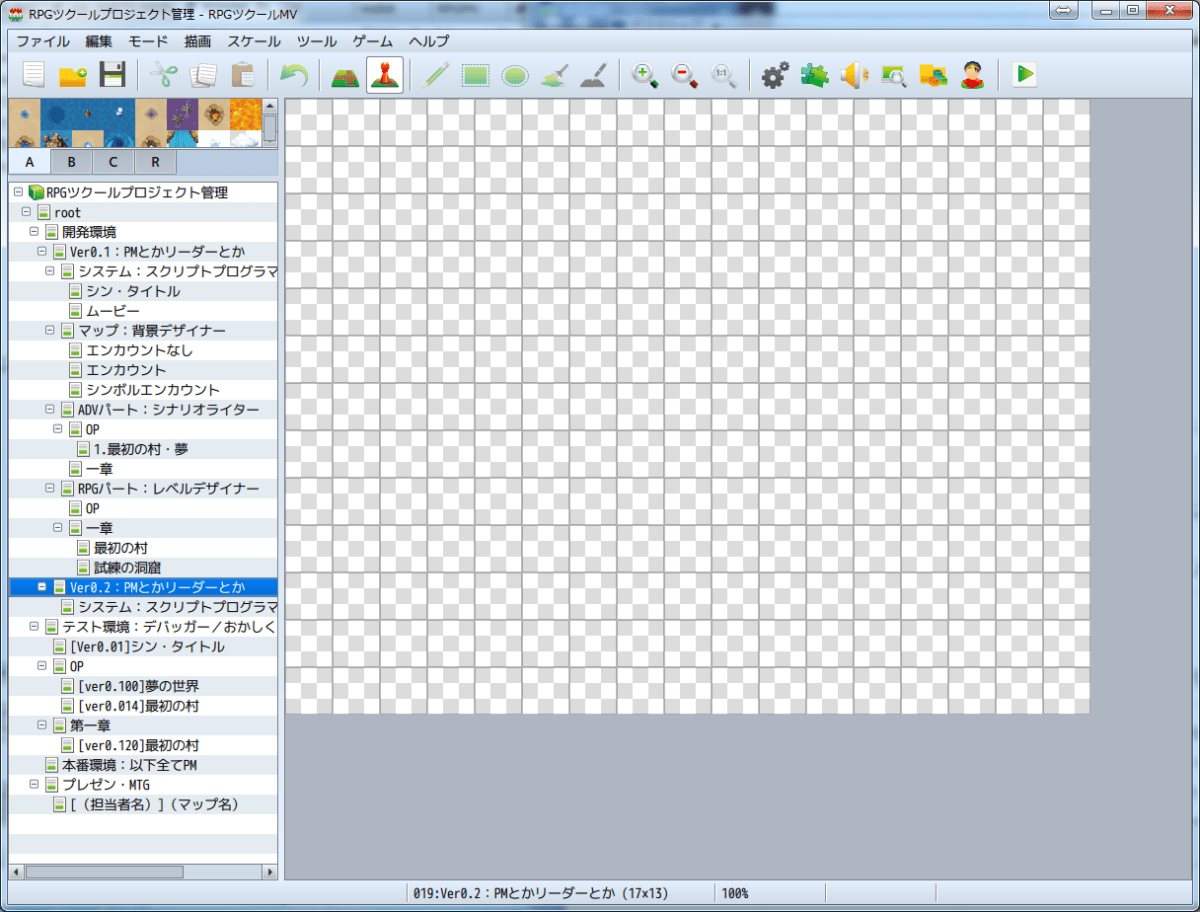Switch to tileset tab B
The image size is (1200, 912).
pos(71,162)
